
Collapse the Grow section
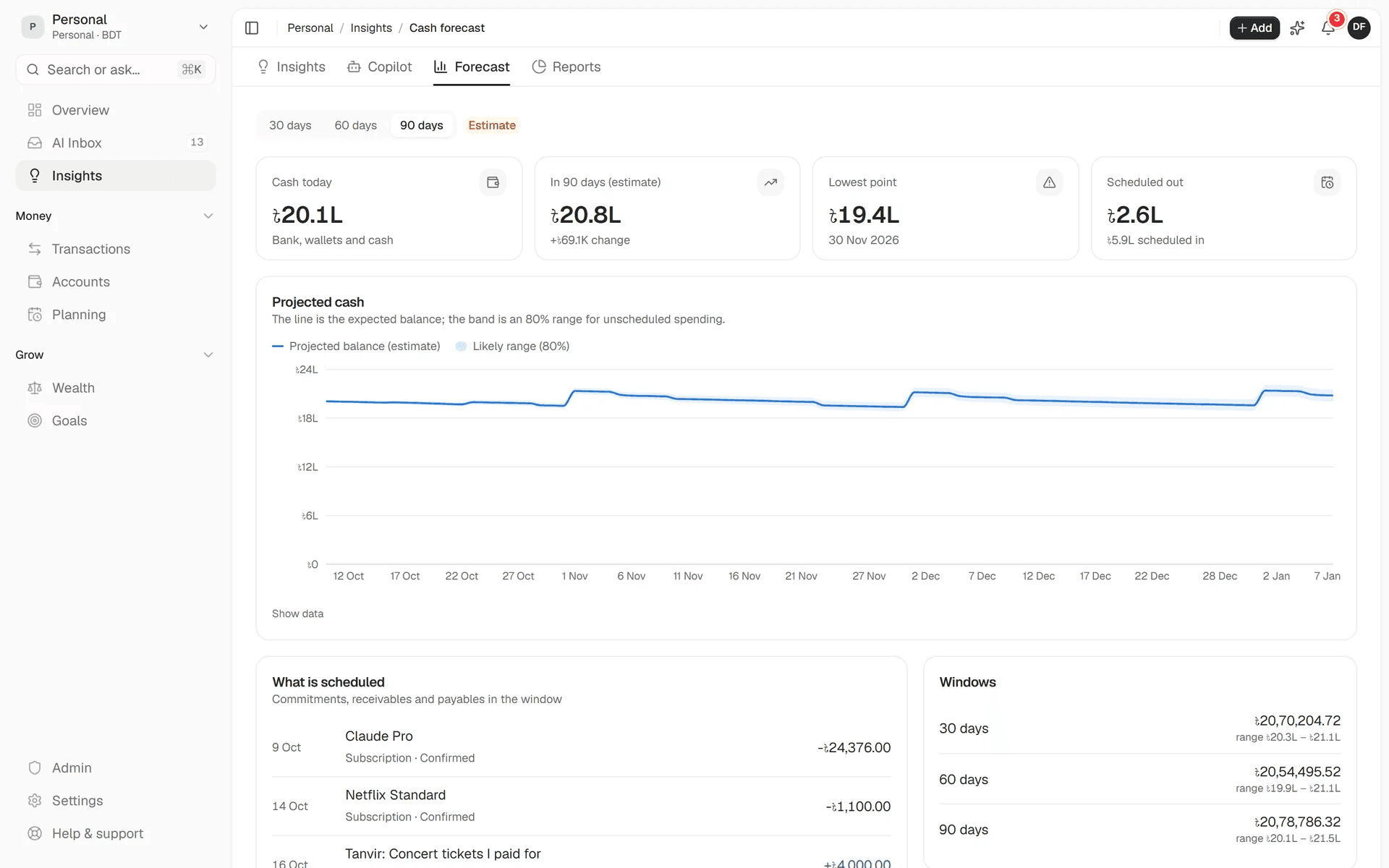point(116,354)
